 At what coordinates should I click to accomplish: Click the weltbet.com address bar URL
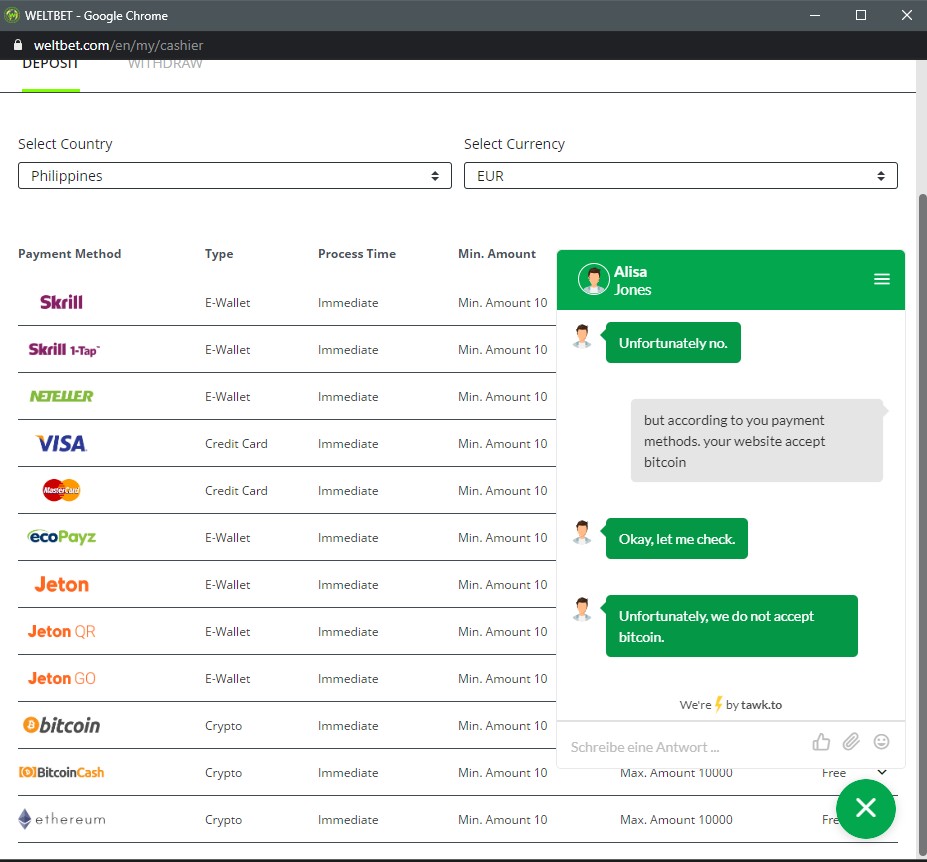click(118, 46)
